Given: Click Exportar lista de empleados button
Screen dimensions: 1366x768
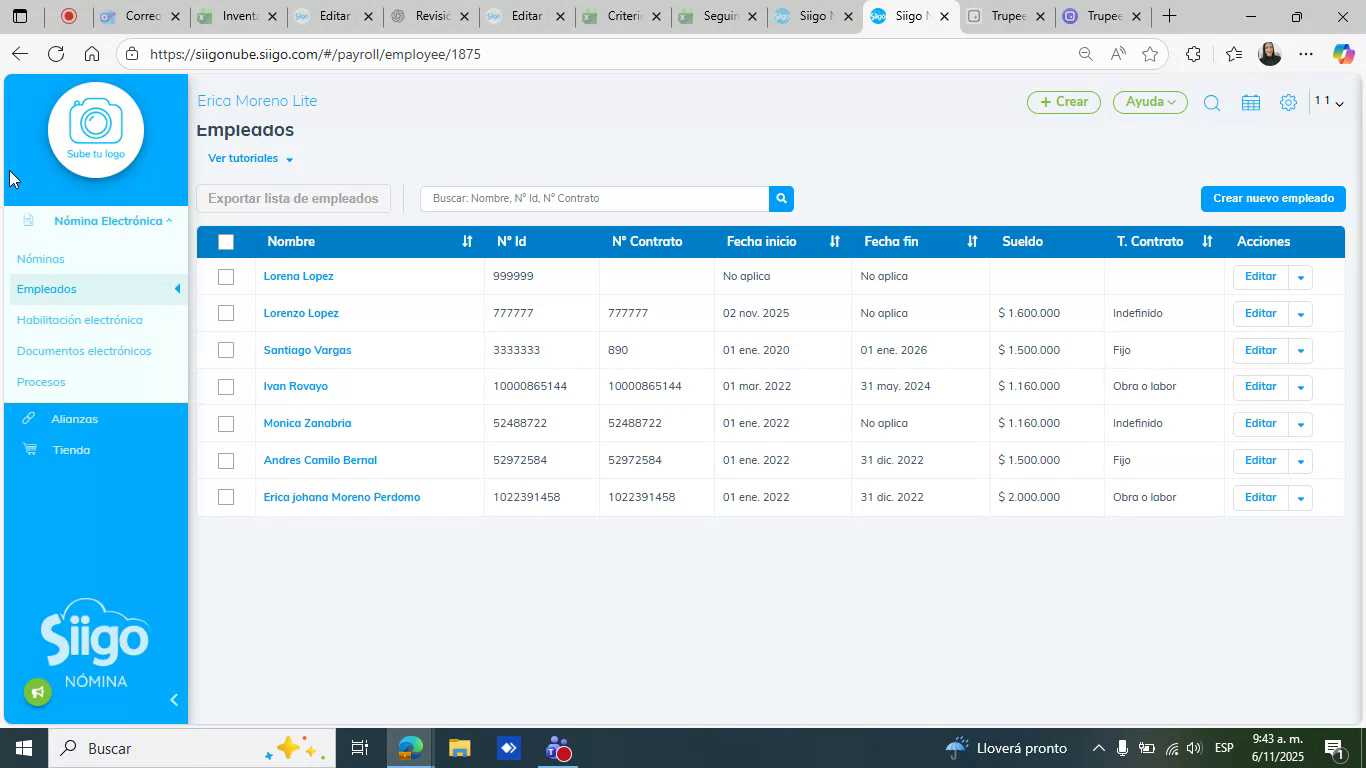Looking at the screenshot, I should [x=293, y=198].
